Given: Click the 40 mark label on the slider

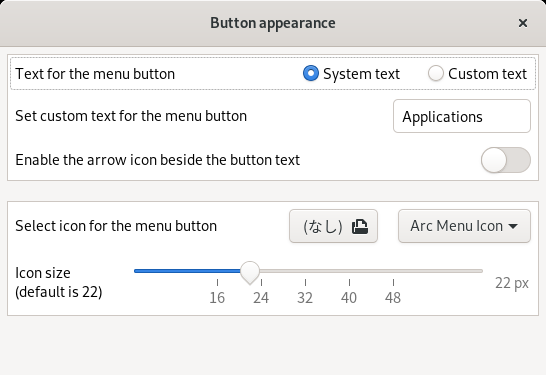Looking at the screenshot, I should [x=349, y=298].
